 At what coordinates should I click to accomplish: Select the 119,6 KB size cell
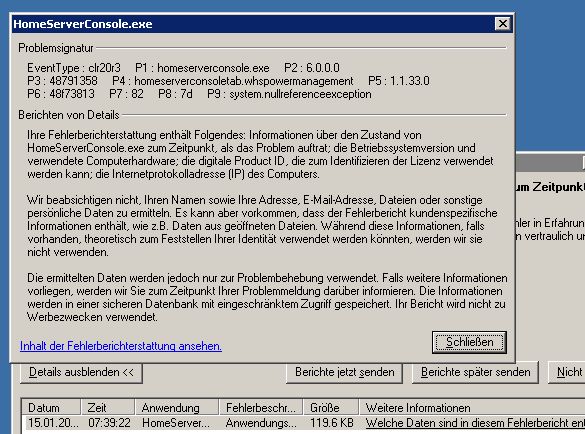[x=332, y=423]
